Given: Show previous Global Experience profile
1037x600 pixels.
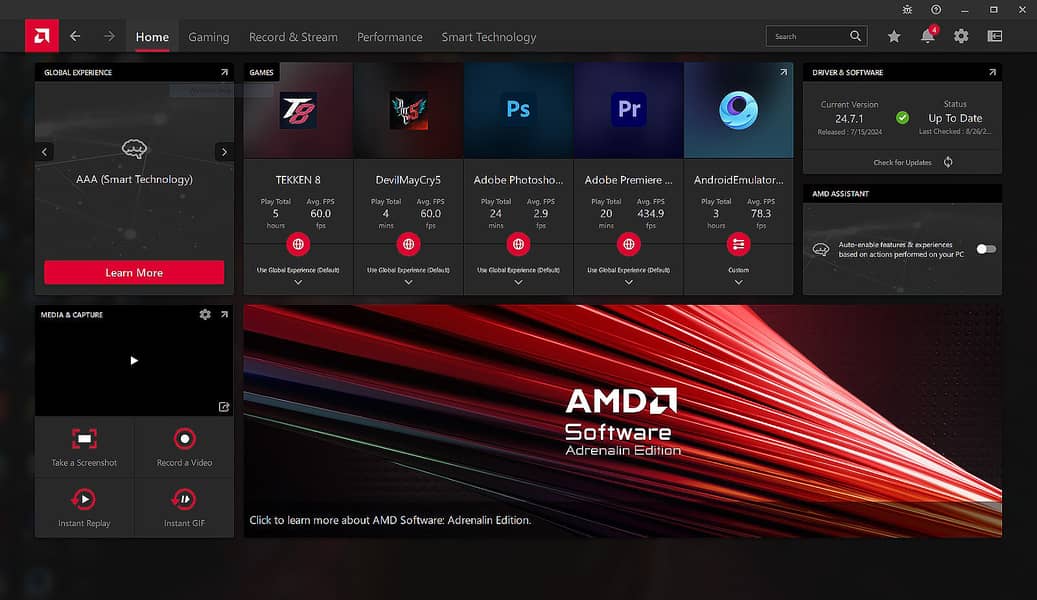Looking at the screenshot, I should click(44, 152).
